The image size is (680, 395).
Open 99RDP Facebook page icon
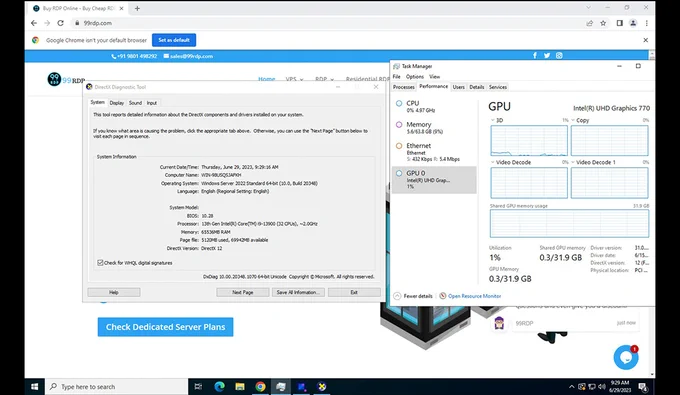pyautogui.click(x=535, y=55)
